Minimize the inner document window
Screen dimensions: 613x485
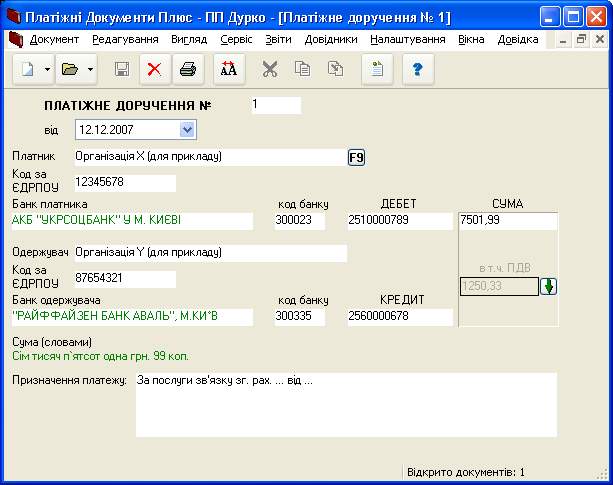click(563, 40)
